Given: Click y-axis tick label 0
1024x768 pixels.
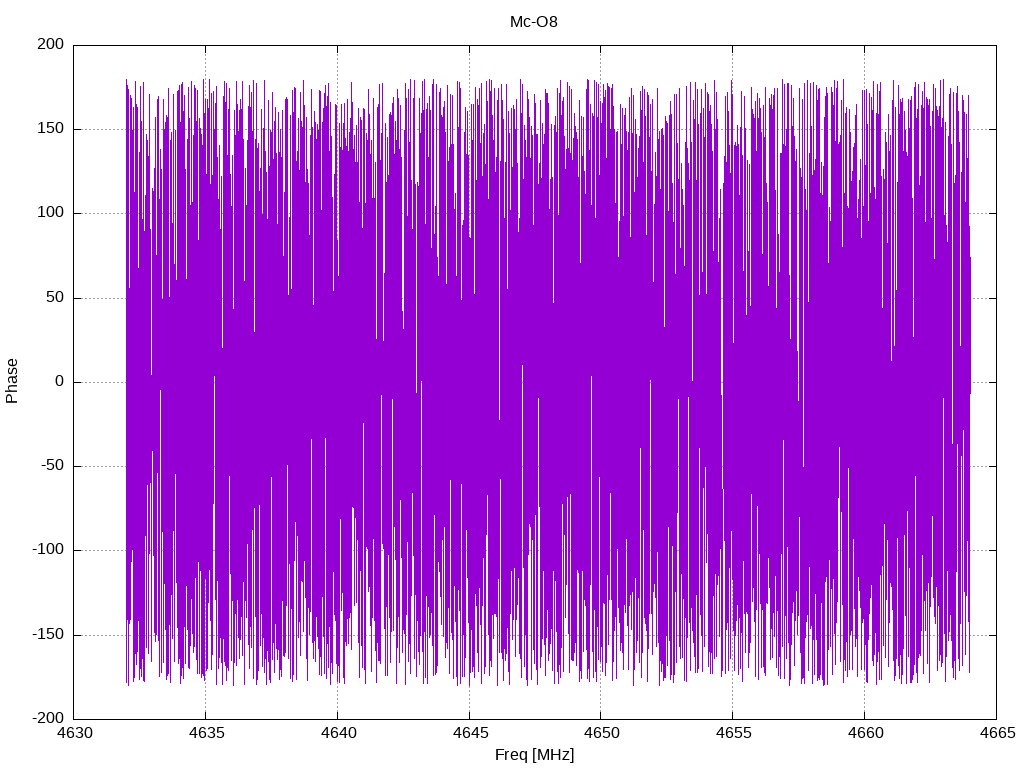Looking at the screenshot, I should (60, 382).
